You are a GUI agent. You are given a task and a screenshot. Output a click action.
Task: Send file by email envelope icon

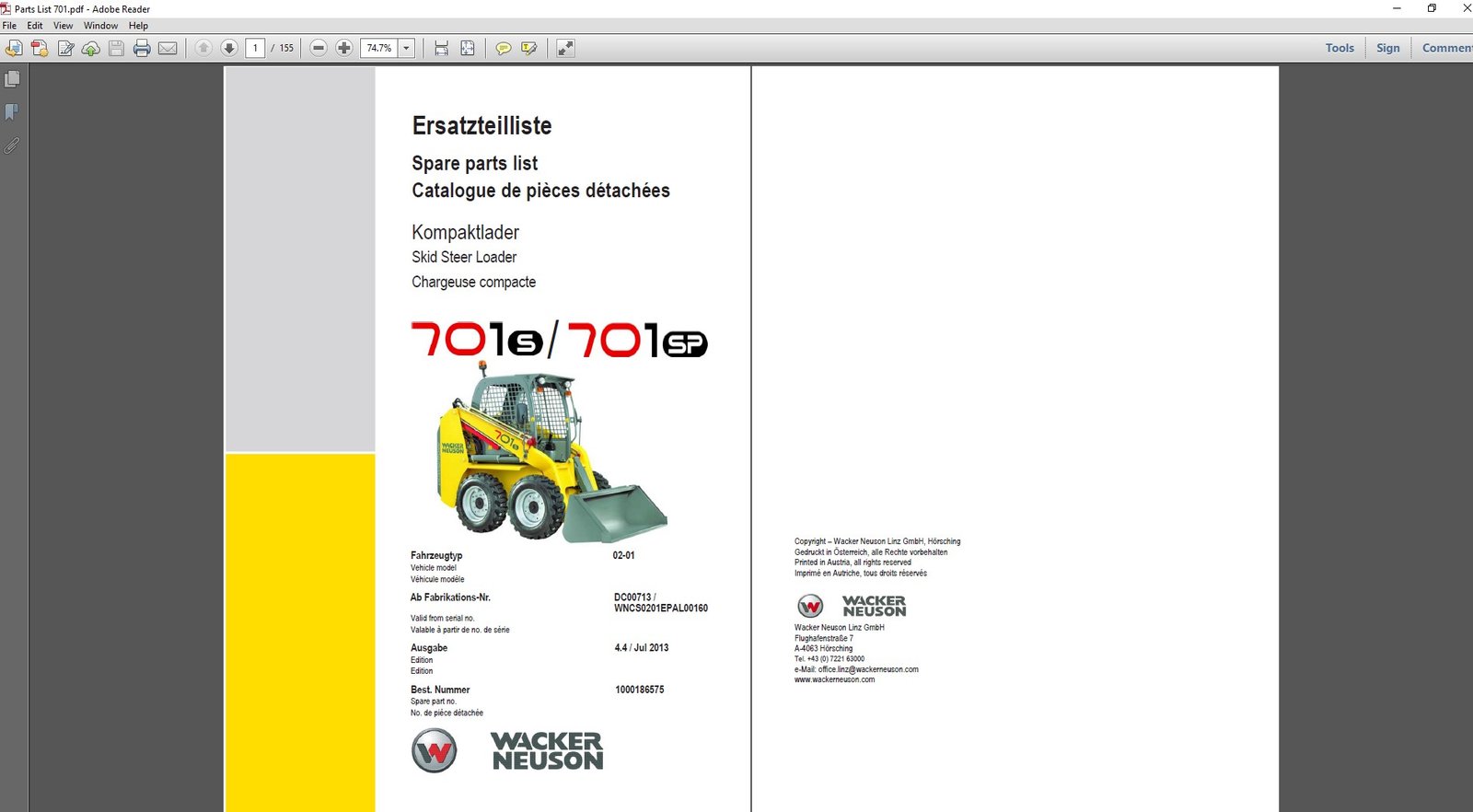point(168,48)
